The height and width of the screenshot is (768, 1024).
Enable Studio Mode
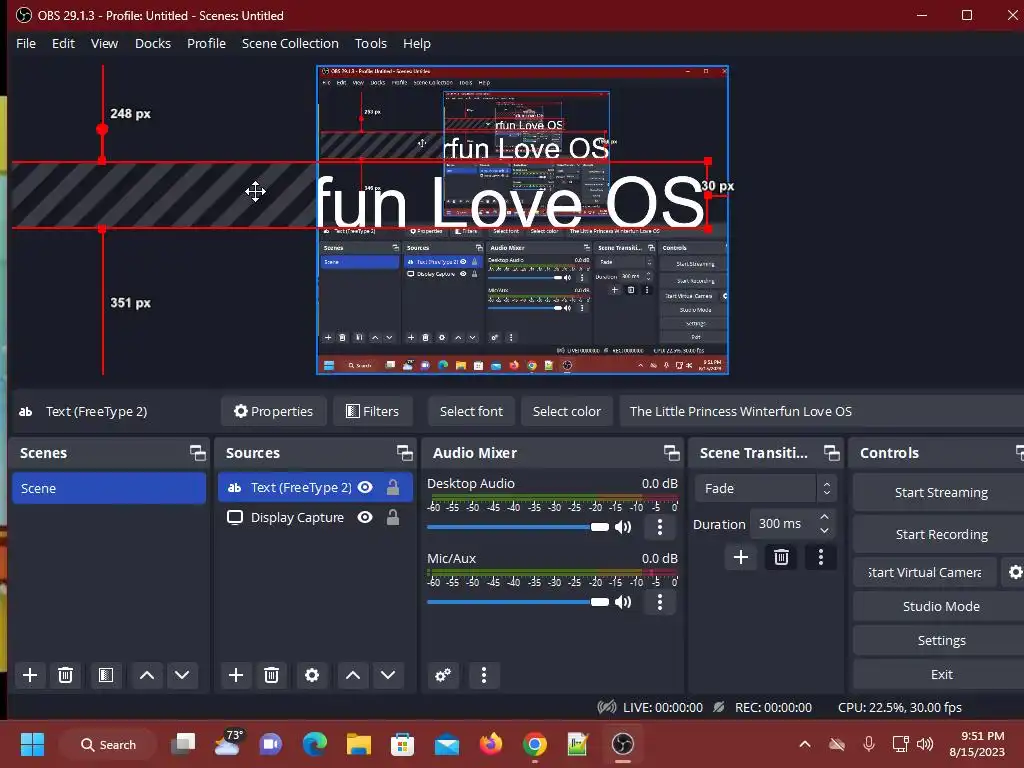pos(940,606)
